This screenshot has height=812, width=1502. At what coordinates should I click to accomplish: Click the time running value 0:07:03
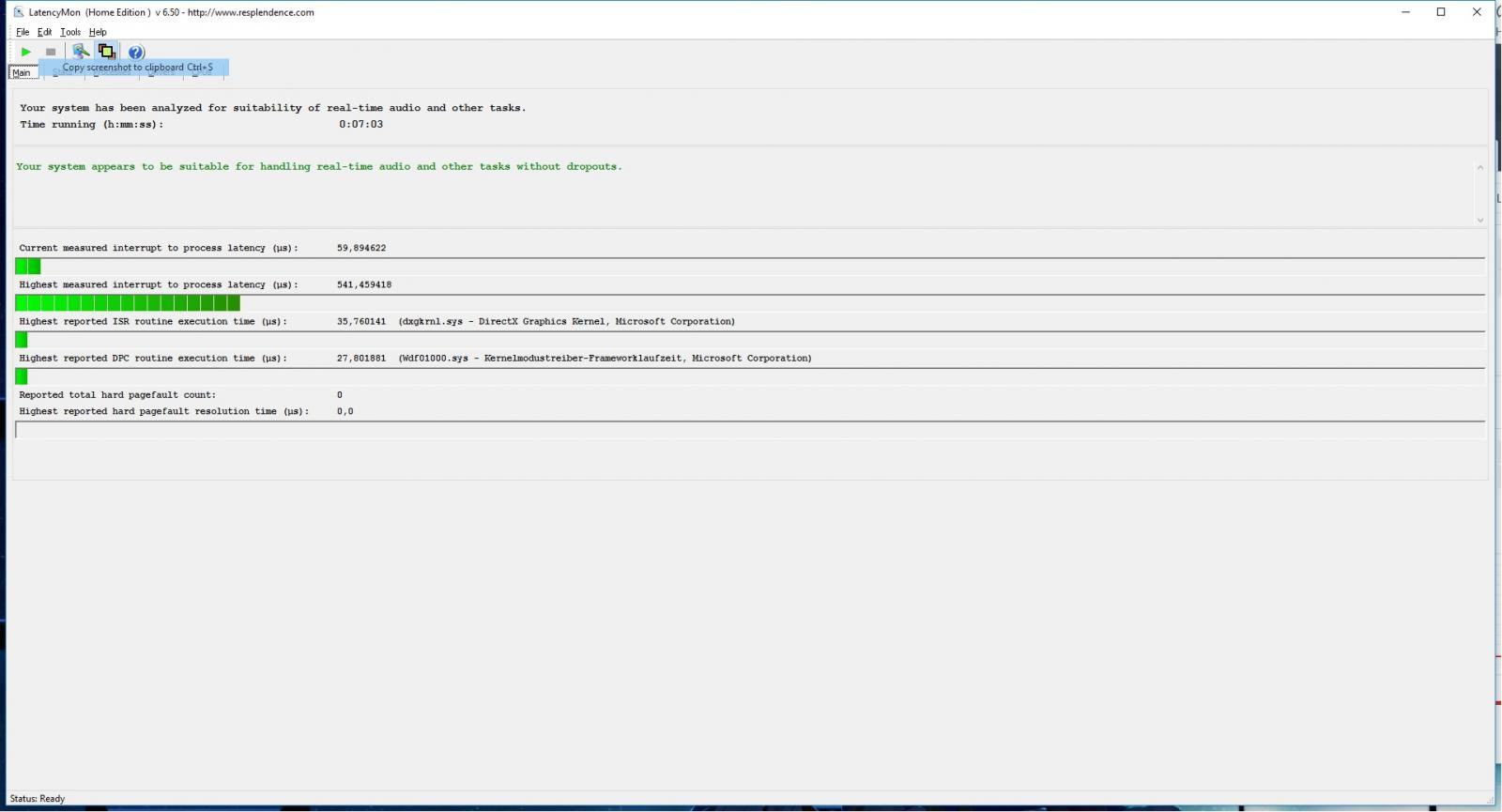pyautogui.click(x=361, y=124)
